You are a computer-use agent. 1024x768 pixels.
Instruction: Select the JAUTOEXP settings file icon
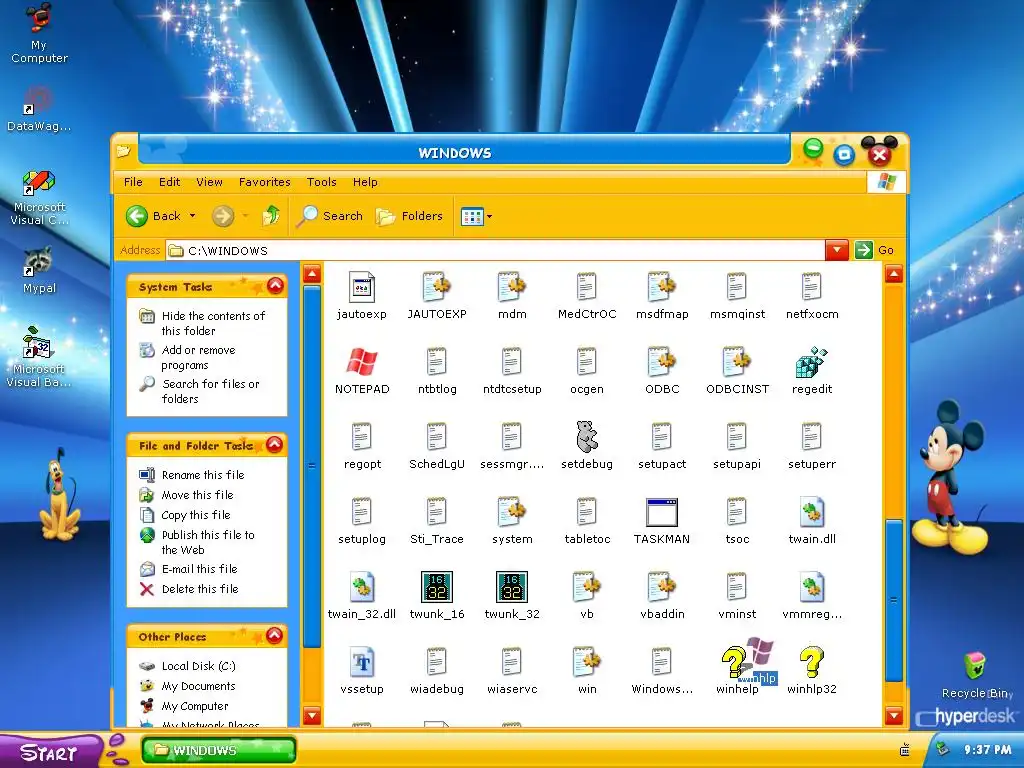click(436, 287)
